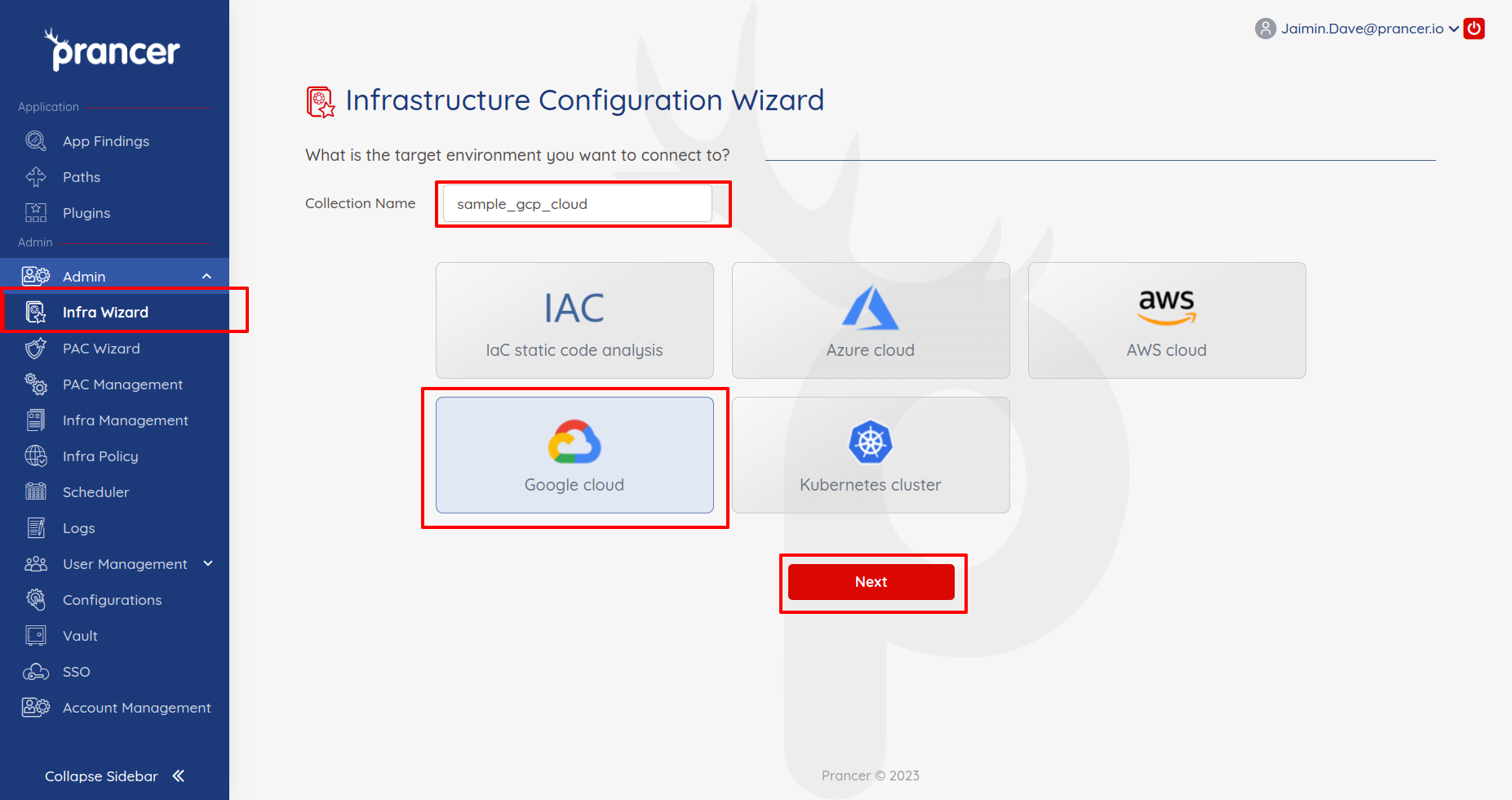Viewport: 1512px width, 800px height.
Task: Click the Collapse Sidebar double-chevron
Action: 179,776
